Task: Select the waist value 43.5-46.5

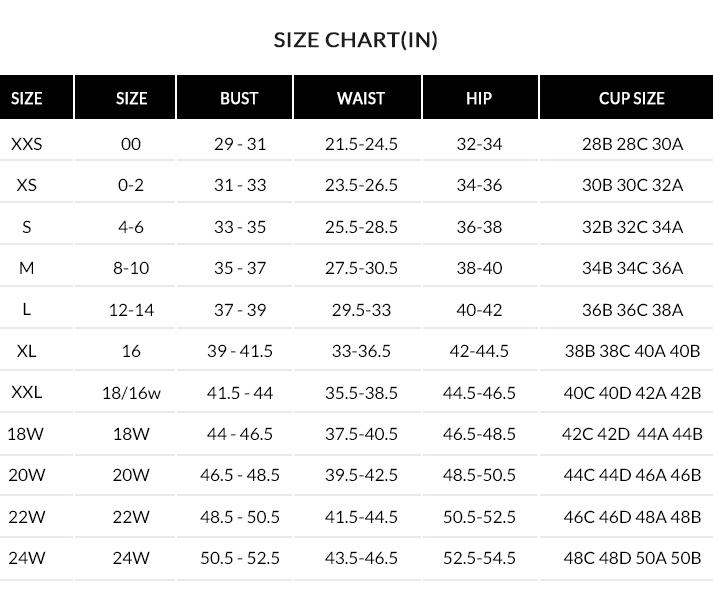Action: pyautogui.click(x=361, y=558)
